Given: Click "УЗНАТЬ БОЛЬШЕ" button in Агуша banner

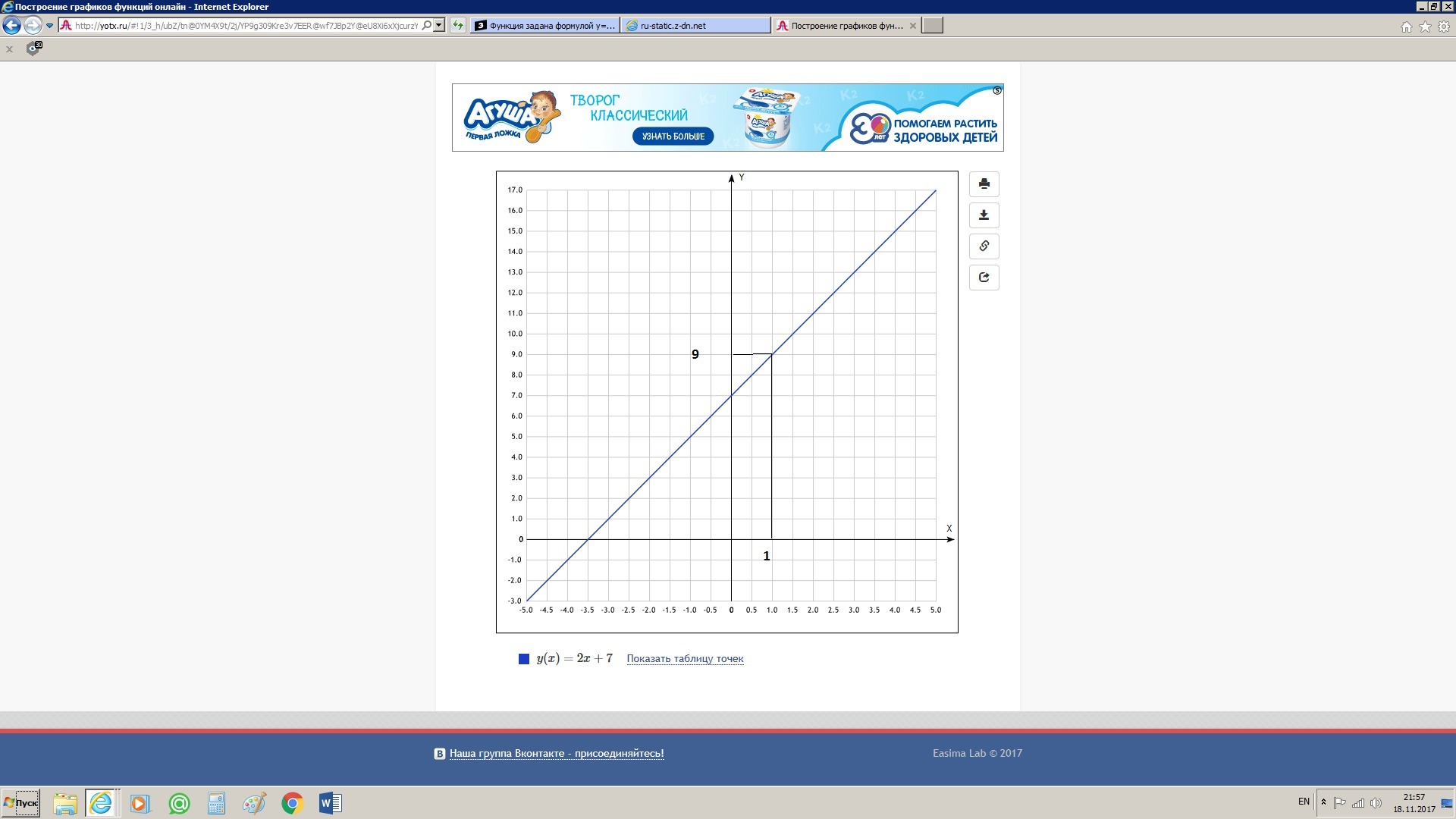Looking at the screenshot, I should 673,136.
